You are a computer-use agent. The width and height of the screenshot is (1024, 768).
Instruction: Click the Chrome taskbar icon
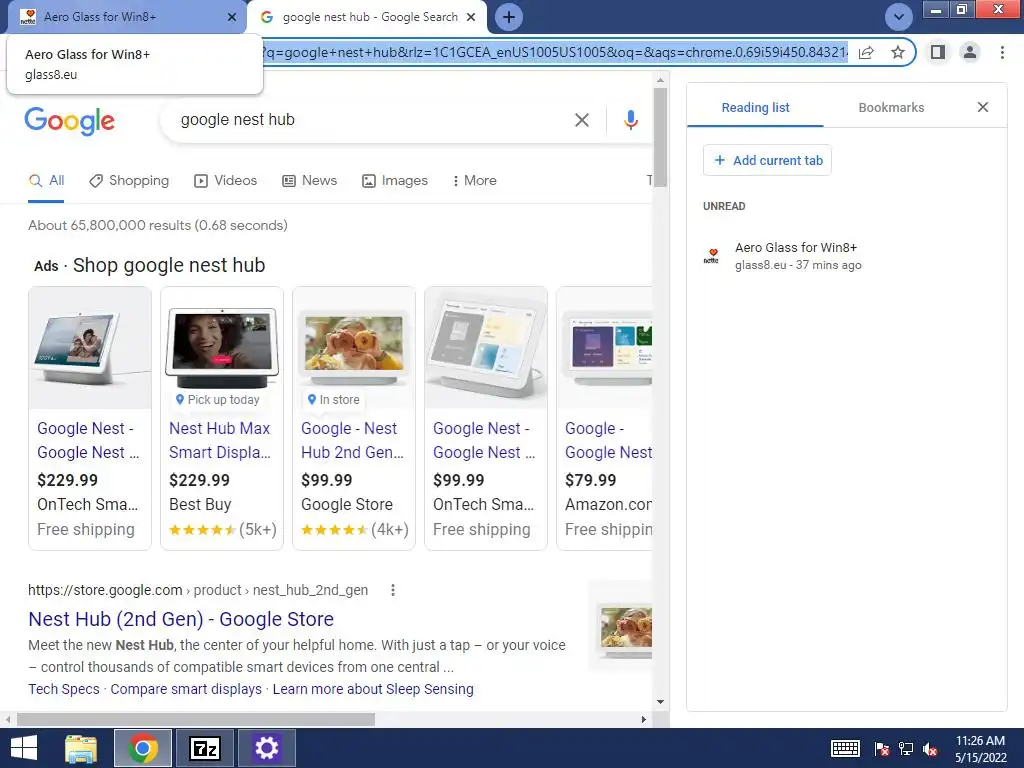[x=143, y=748]
